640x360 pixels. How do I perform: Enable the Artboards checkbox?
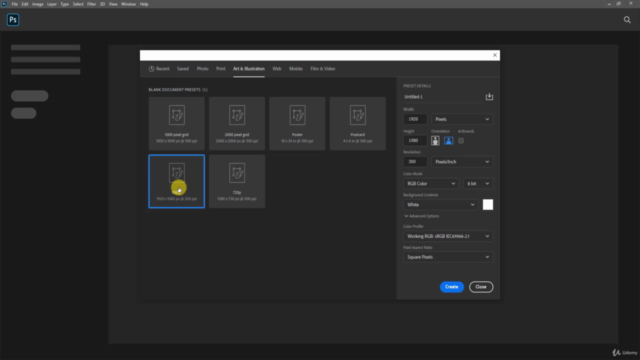pyautogui.click(x=461, y=141)
